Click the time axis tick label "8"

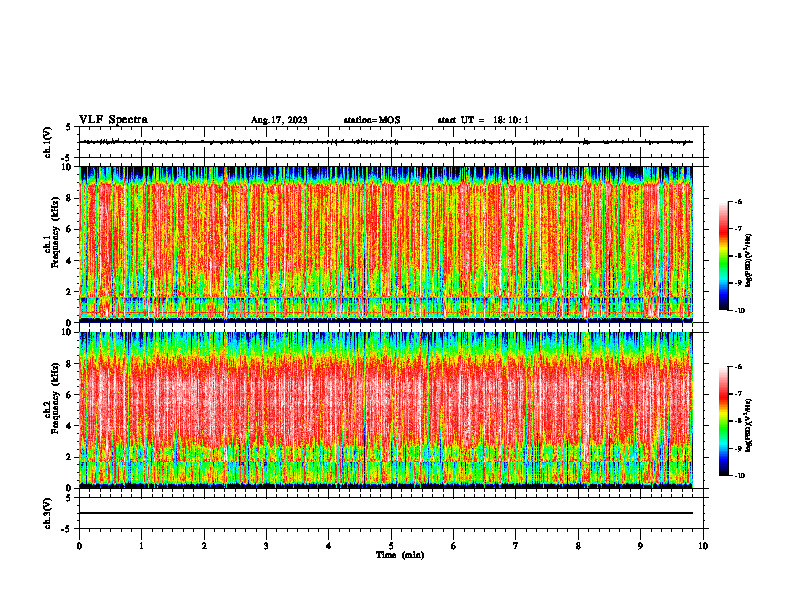(578, 546)
